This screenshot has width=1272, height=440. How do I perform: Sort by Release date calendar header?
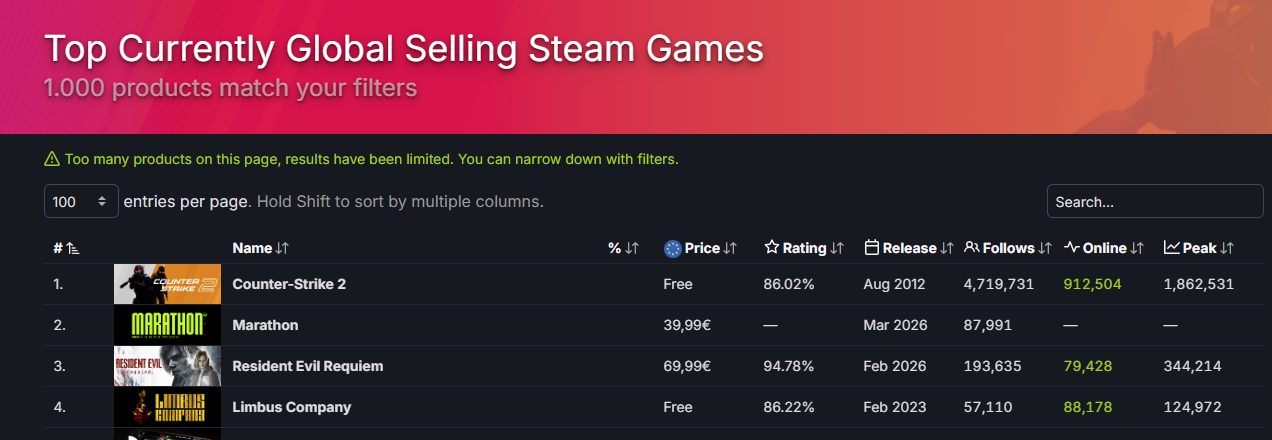[x=909, y=248]
